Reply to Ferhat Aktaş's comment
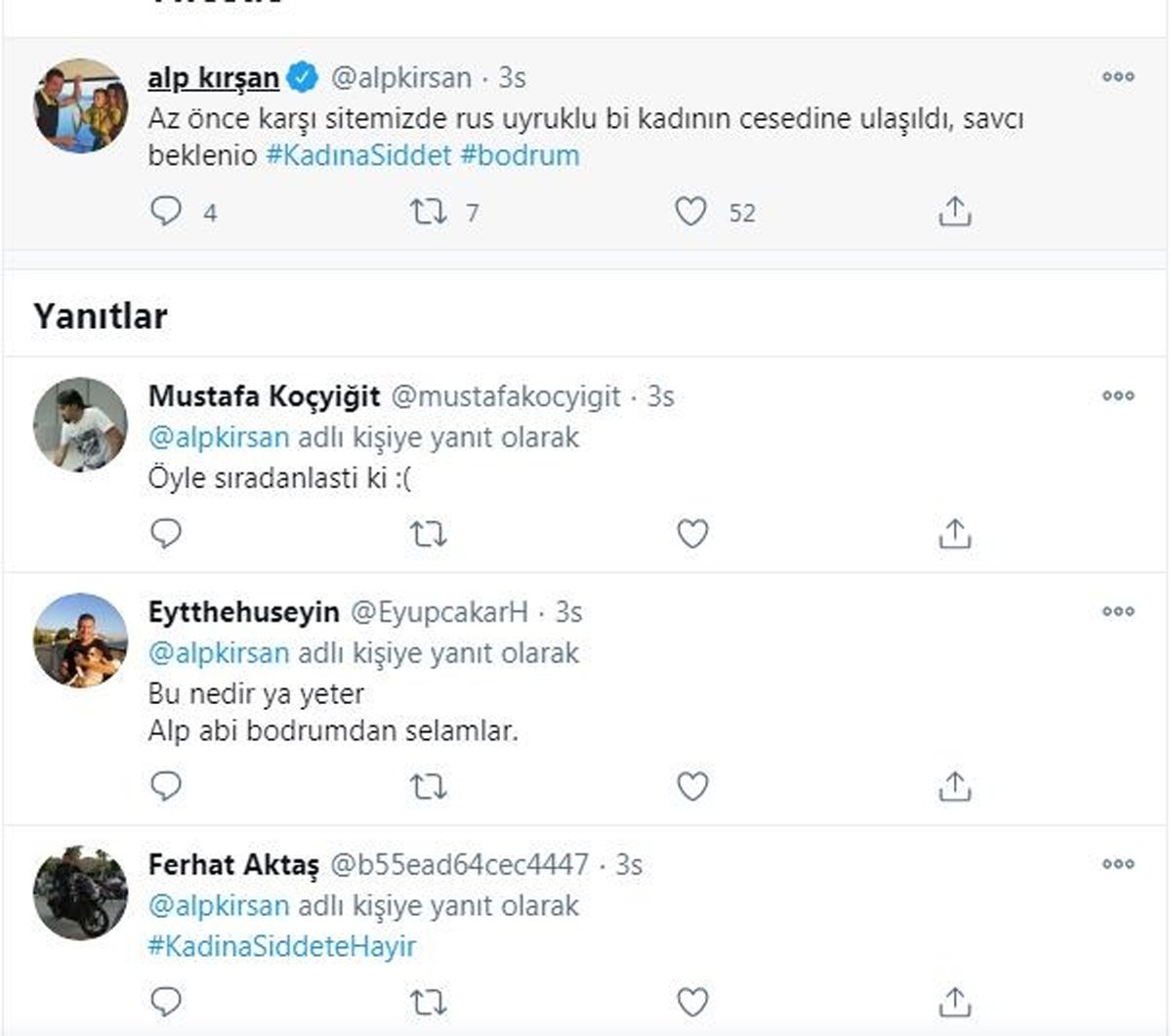The width and height of the screenshot is (1172, 1036). coord(167,1001)
